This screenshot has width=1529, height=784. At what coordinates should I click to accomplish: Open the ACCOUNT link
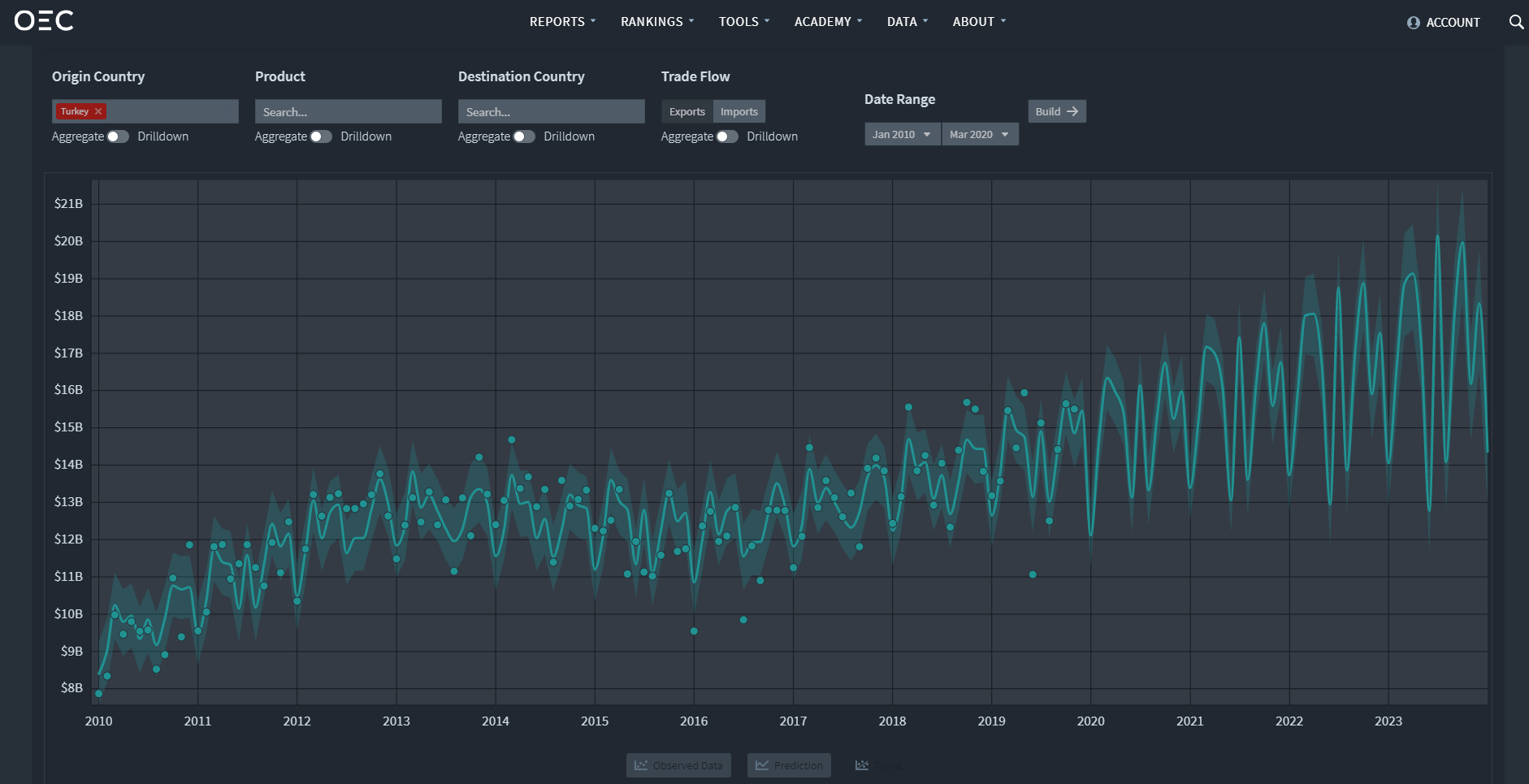click(x=1444, y=23)
